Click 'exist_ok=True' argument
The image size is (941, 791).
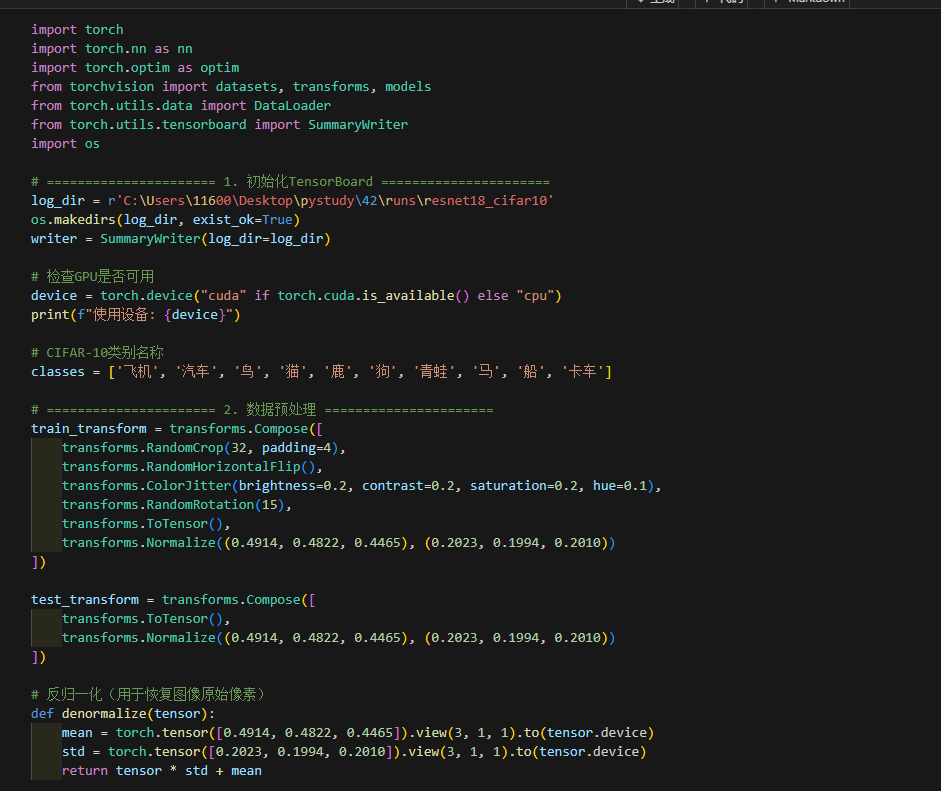coord(242,220)
